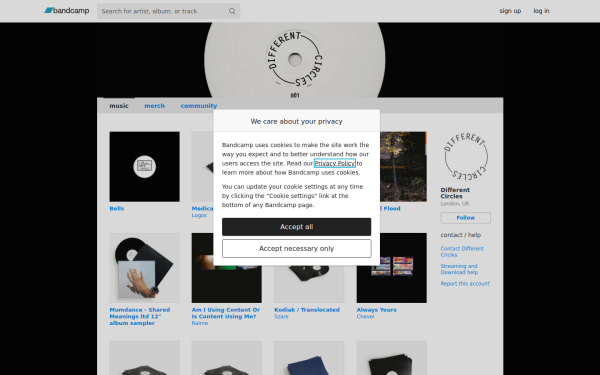Open the sign up link
Screen dimensions: 600x375
coord(510,11)
